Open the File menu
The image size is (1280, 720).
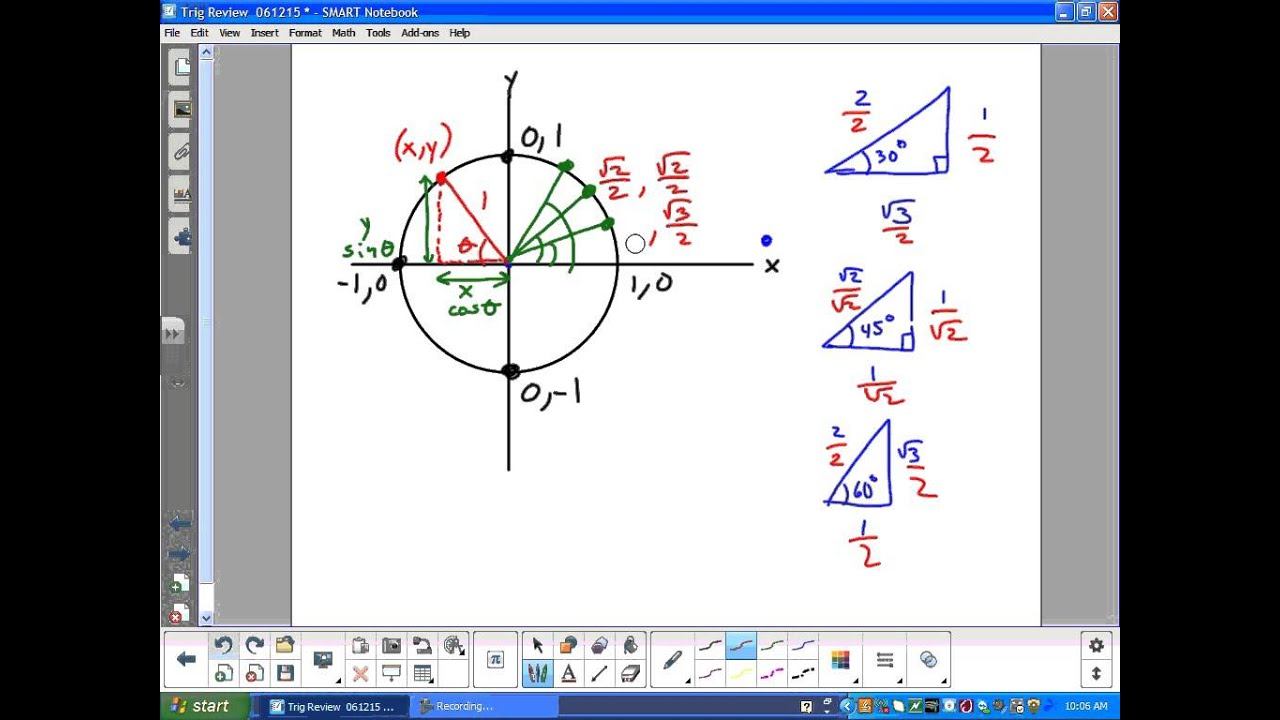pos(172,33)
